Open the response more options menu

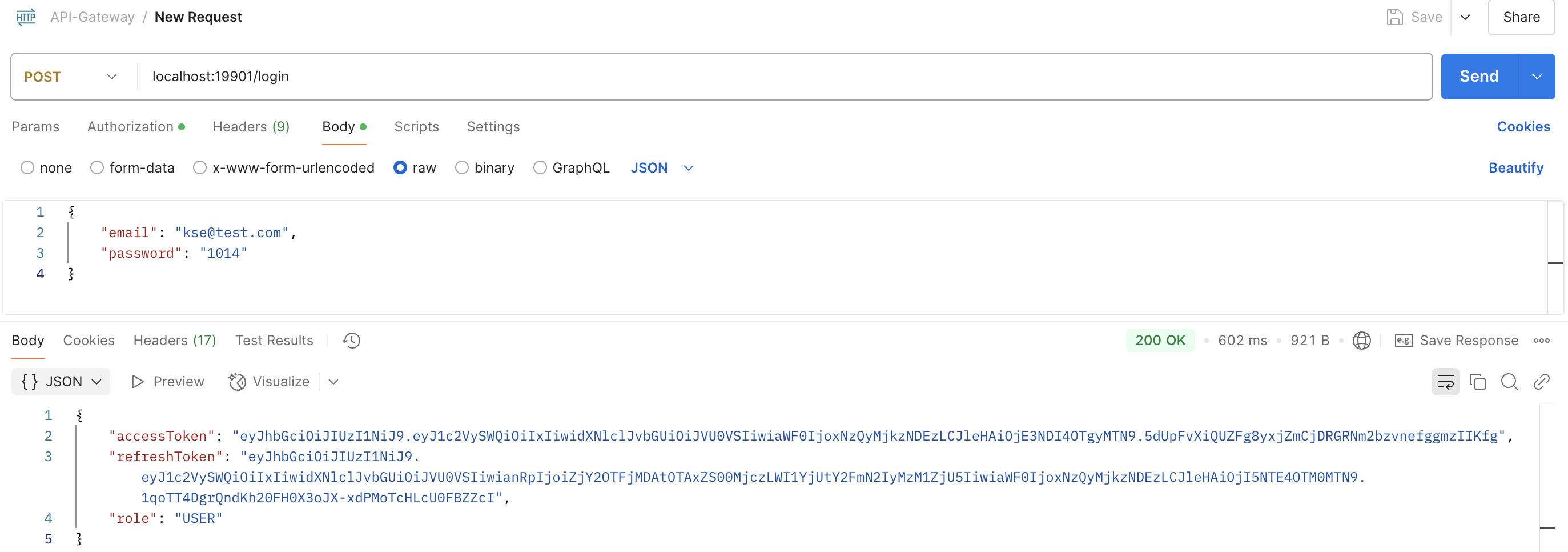1541,341
